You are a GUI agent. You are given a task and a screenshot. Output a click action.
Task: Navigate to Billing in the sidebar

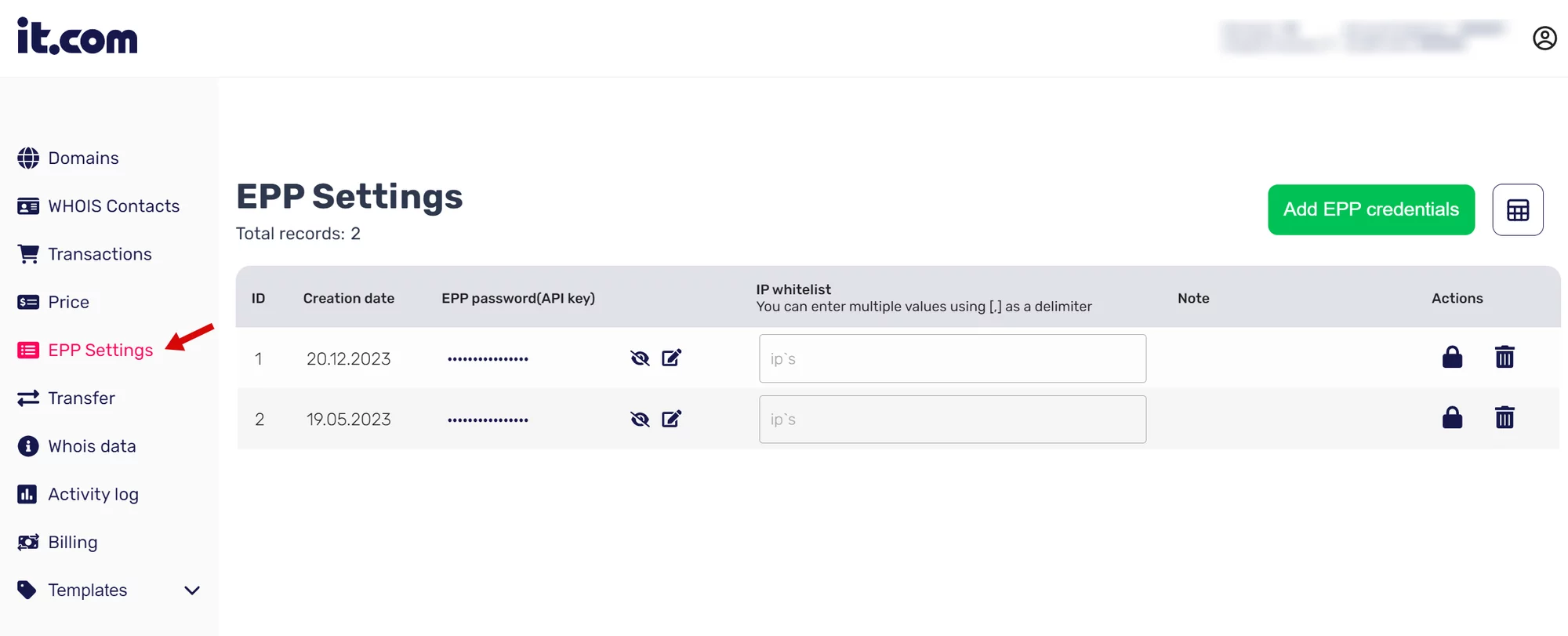pos(72,543)
